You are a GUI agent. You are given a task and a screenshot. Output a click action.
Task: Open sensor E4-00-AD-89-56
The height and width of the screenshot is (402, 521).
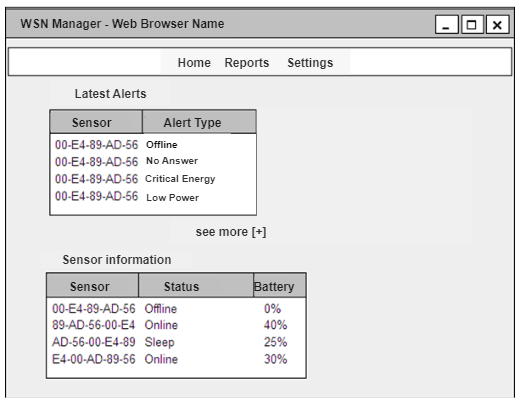[94, 359]
